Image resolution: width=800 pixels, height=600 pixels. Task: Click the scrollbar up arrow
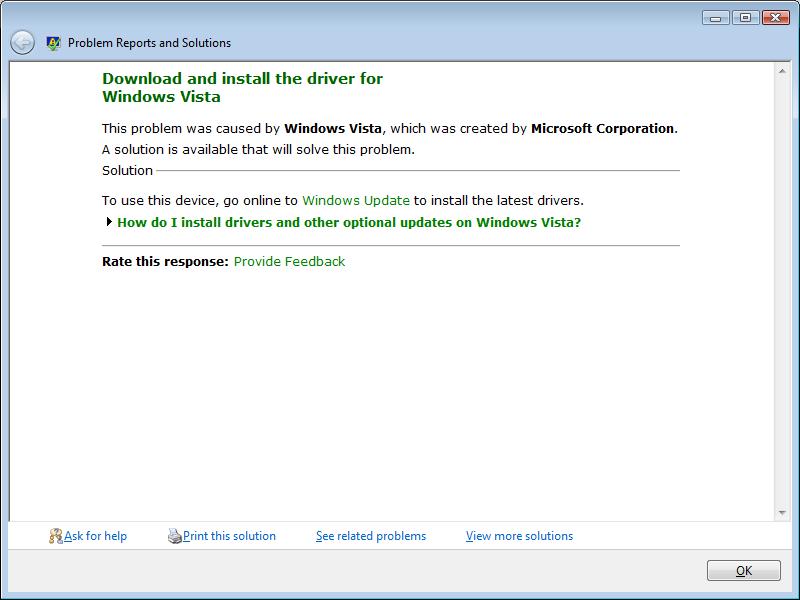click(x=782, y=71)
